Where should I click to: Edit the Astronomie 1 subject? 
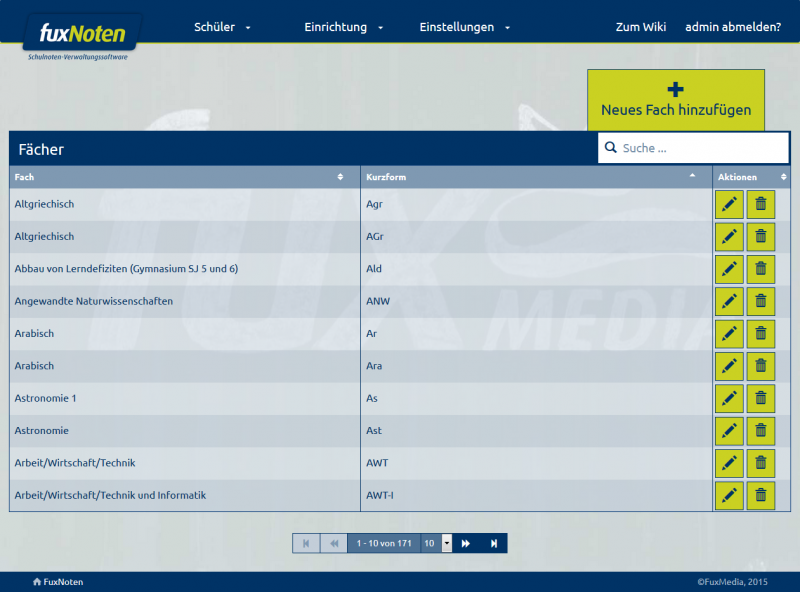pos(729,399)
